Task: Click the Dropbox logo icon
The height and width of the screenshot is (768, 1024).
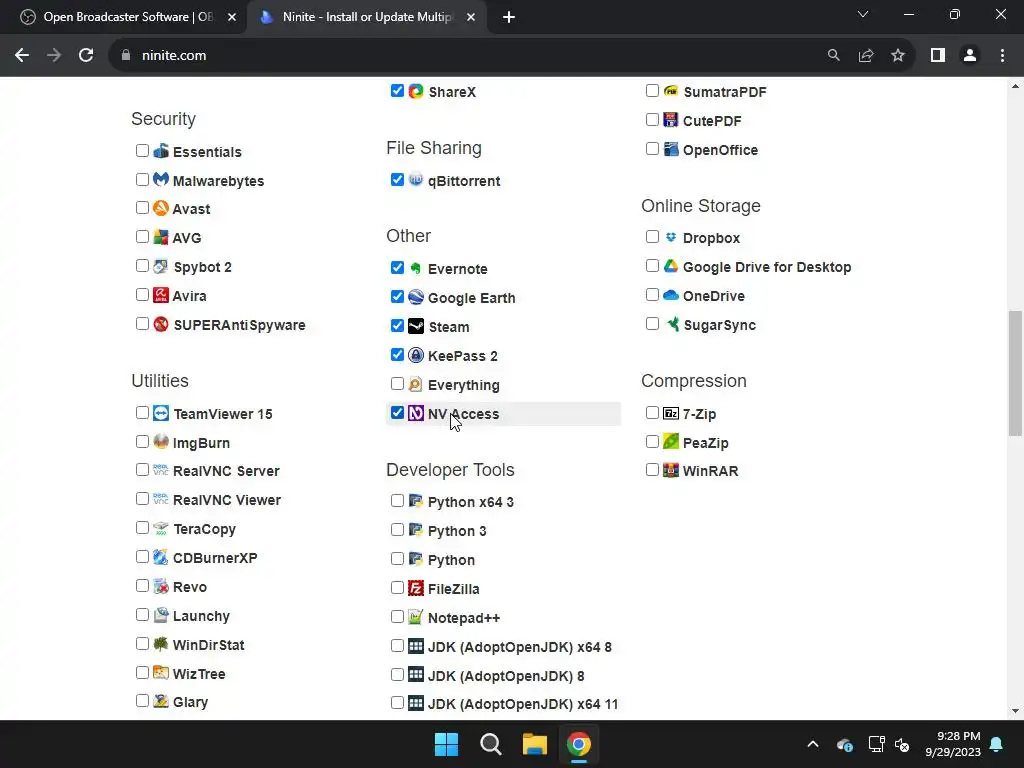Action: pos(671,237)
